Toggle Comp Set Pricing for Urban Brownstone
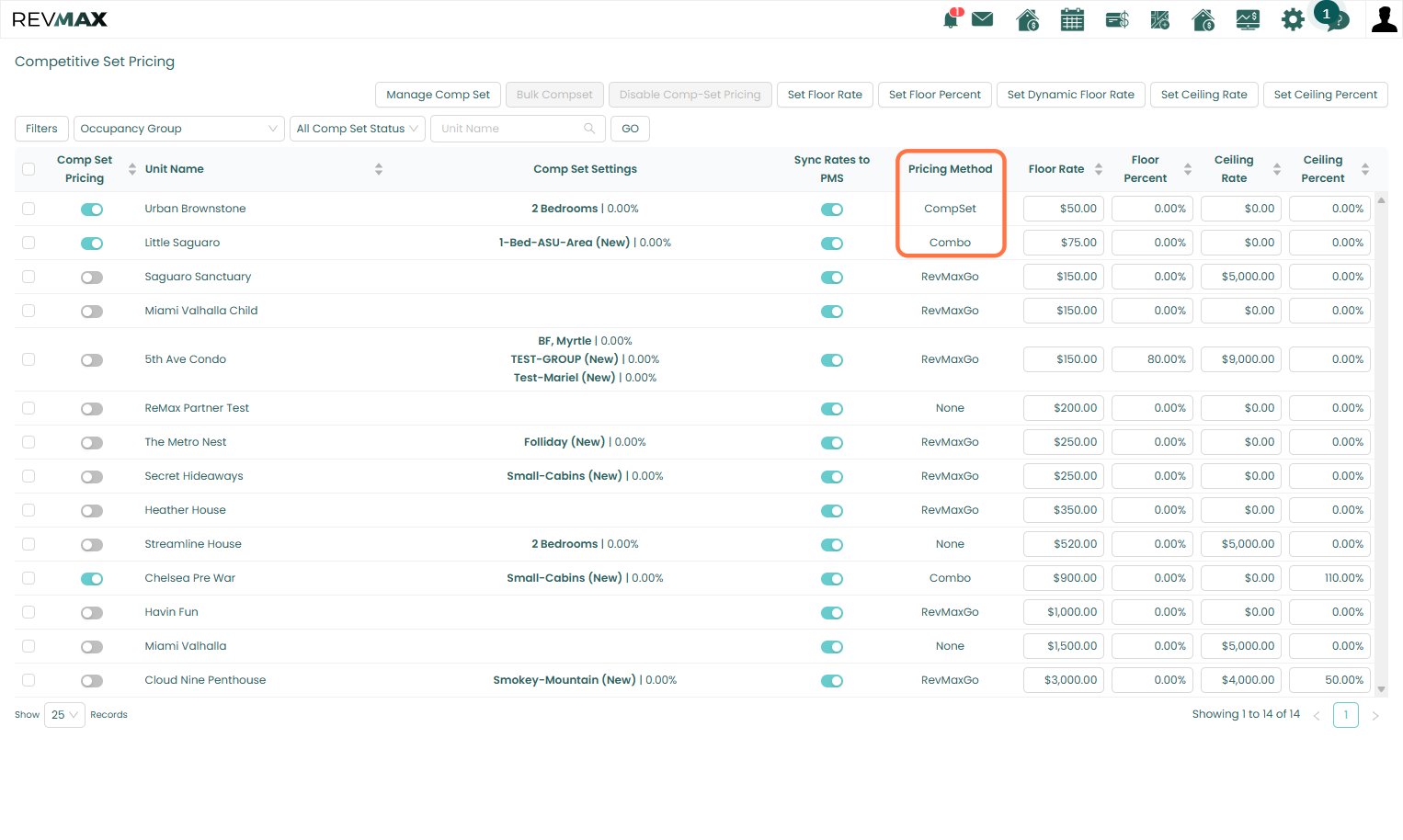 pyautogui.click(x=92, y=210)
